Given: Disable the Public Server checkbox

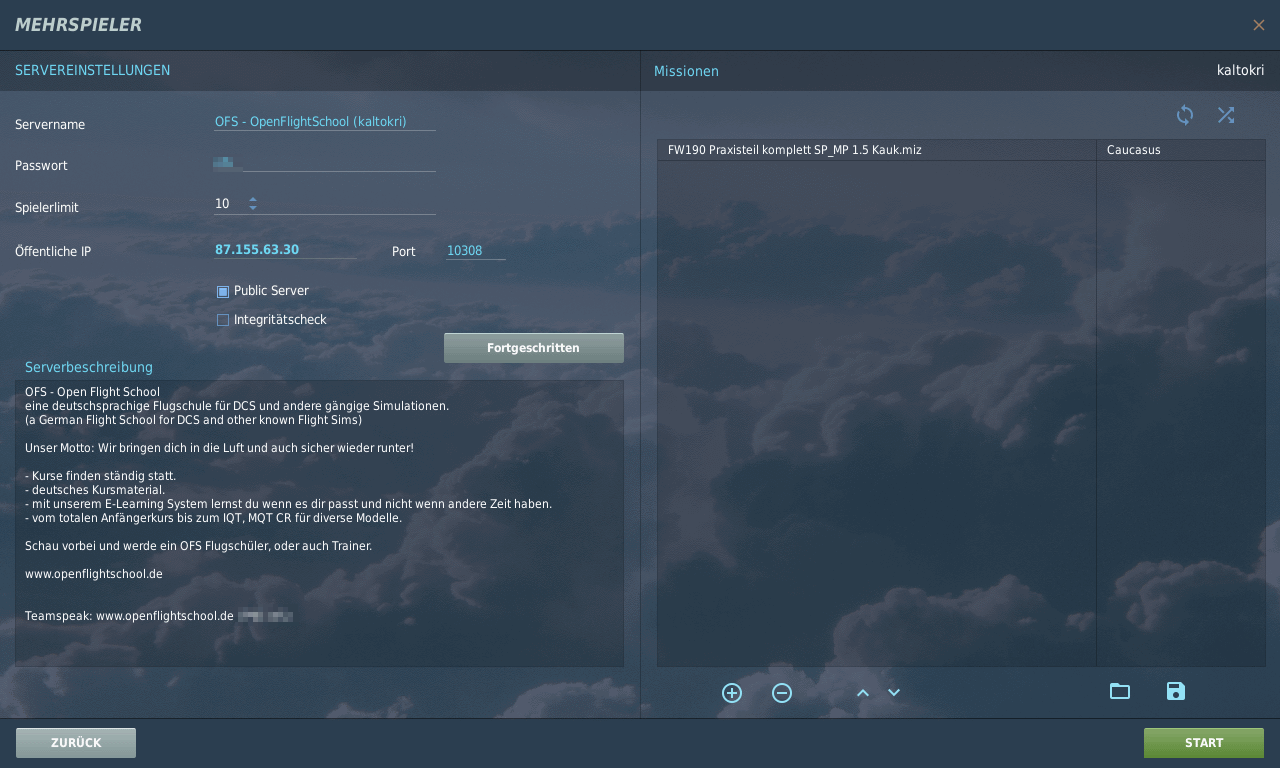Looking at the screenshot, I should [223, 291].
